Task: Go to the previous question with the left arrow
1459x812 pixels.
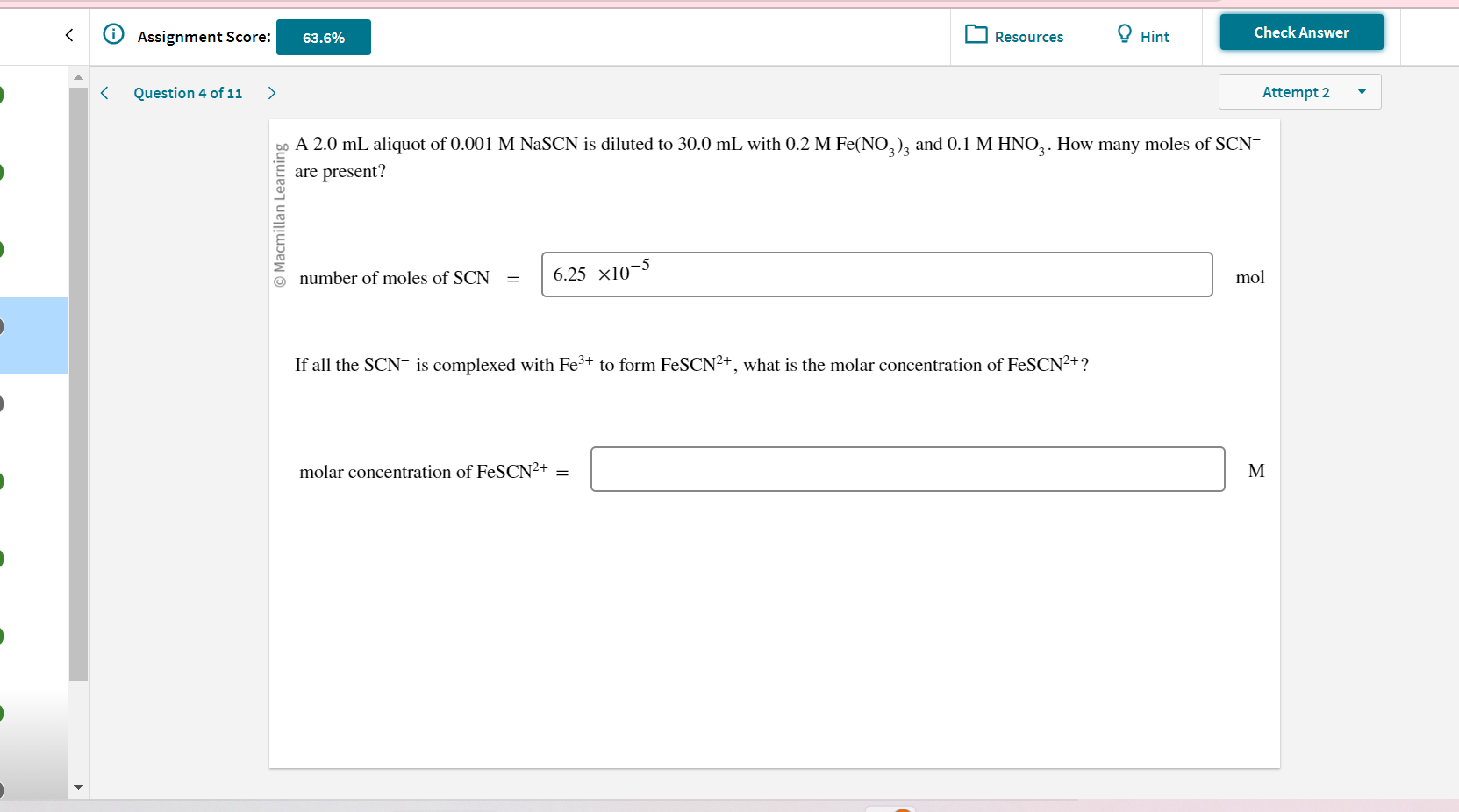Action: pos(104,92)
